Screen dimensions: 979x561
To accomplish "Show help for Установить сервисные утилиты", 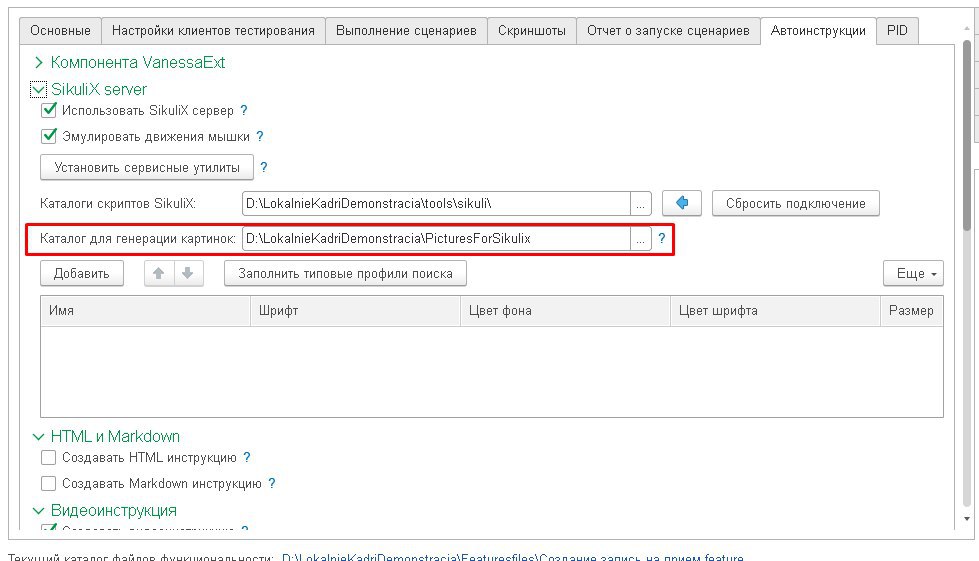I will click(x=263, y=167).
